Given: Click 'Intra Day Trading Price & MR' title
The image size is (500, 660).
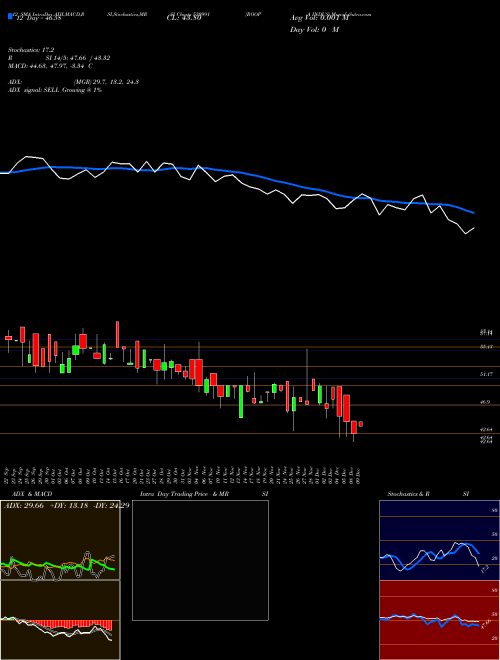Looking at the screenshot, I should tap(184, 494).
